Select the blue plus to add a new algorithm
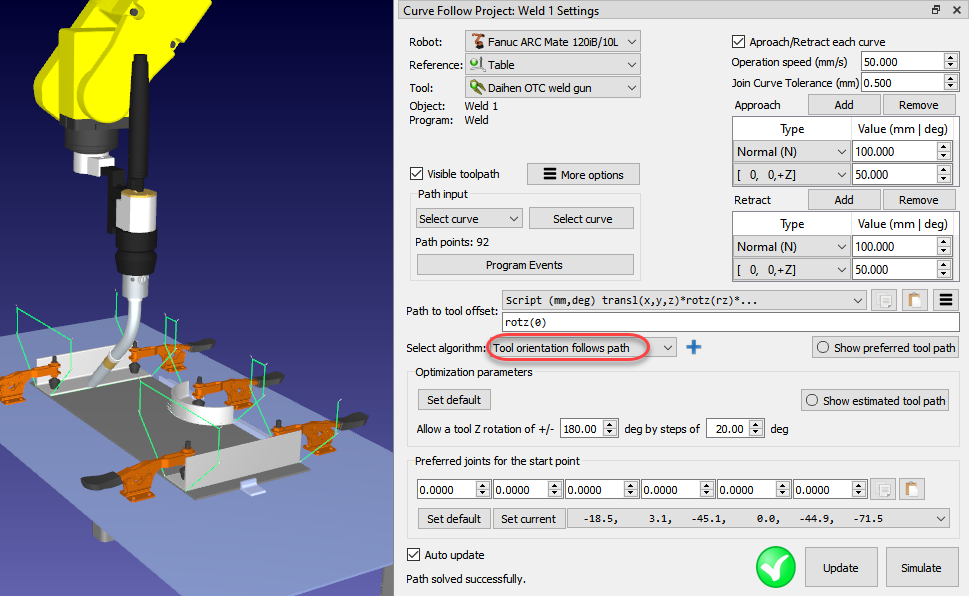 click(694, 347)
